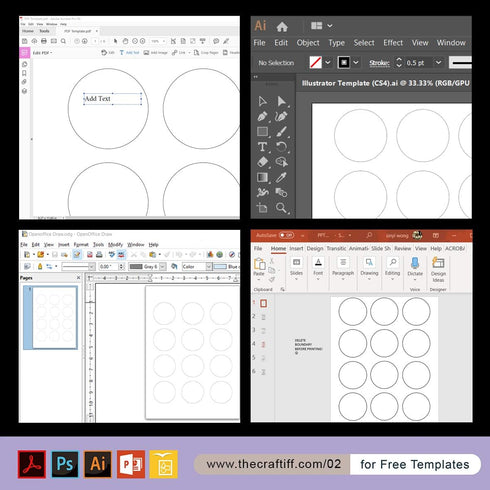Expand the stroke weight dropdown

(439, 63)
